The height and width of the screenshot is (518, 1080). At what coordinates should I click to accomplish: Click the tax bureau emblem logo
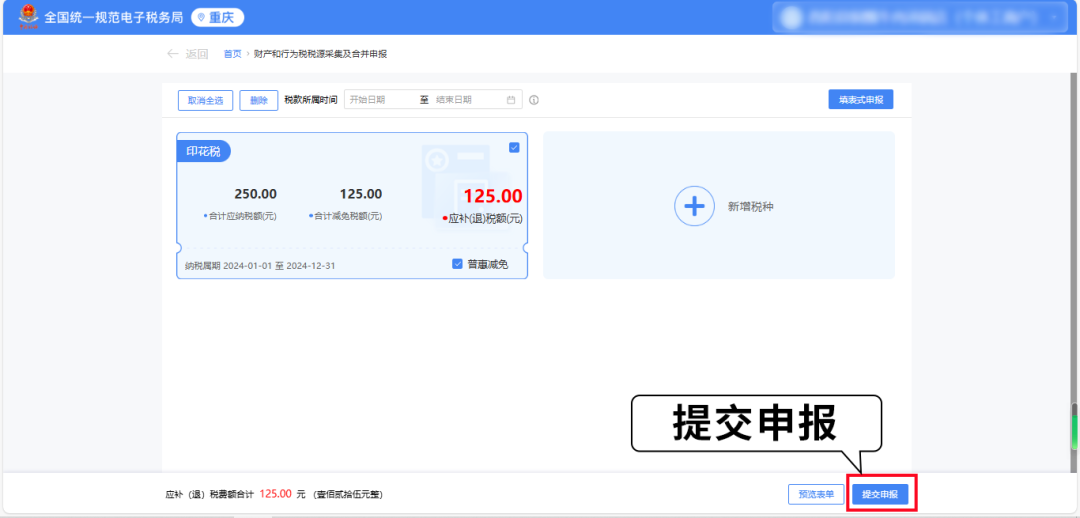25,17
